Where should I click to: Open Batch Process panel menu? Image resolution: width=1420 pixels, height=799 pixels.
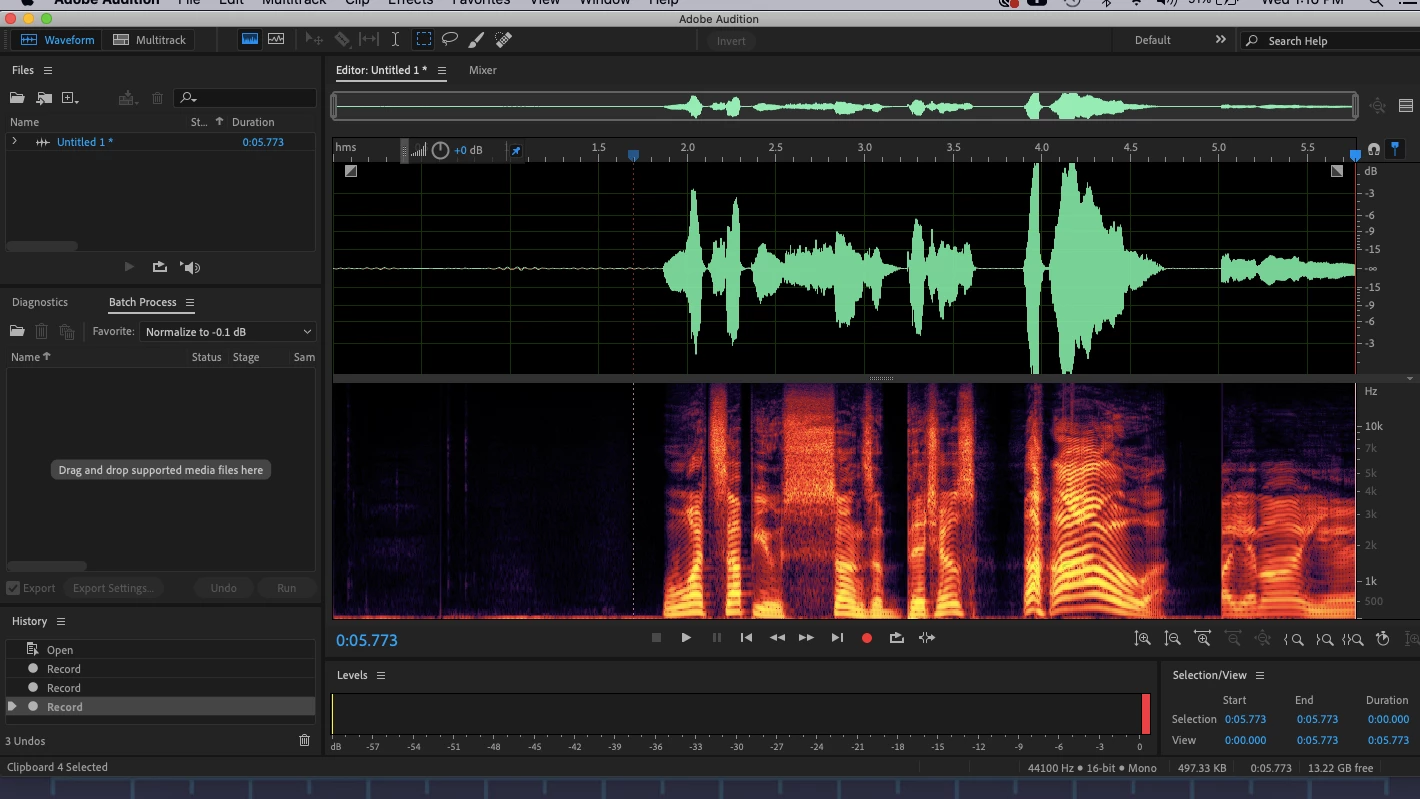pos(190,302)
